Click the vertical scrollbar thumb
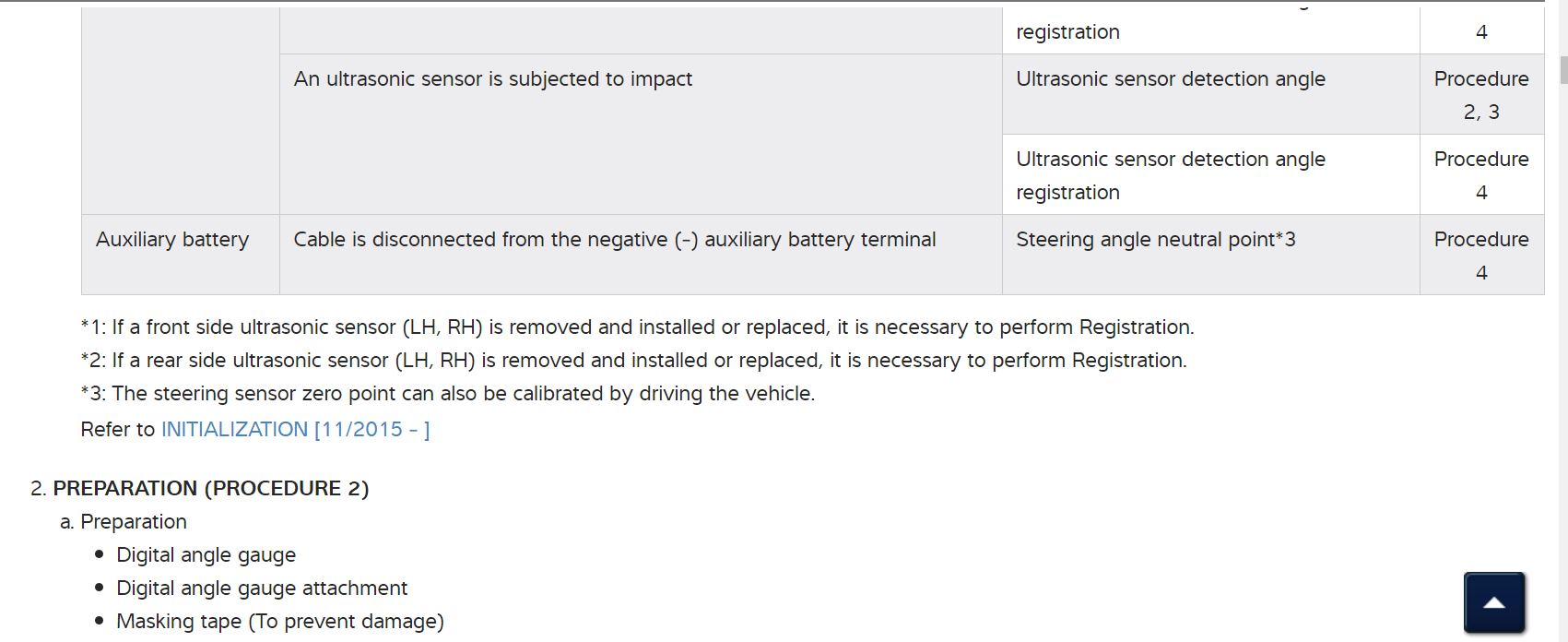This screenshot has height=642, width=1568. pos(1563,70)
